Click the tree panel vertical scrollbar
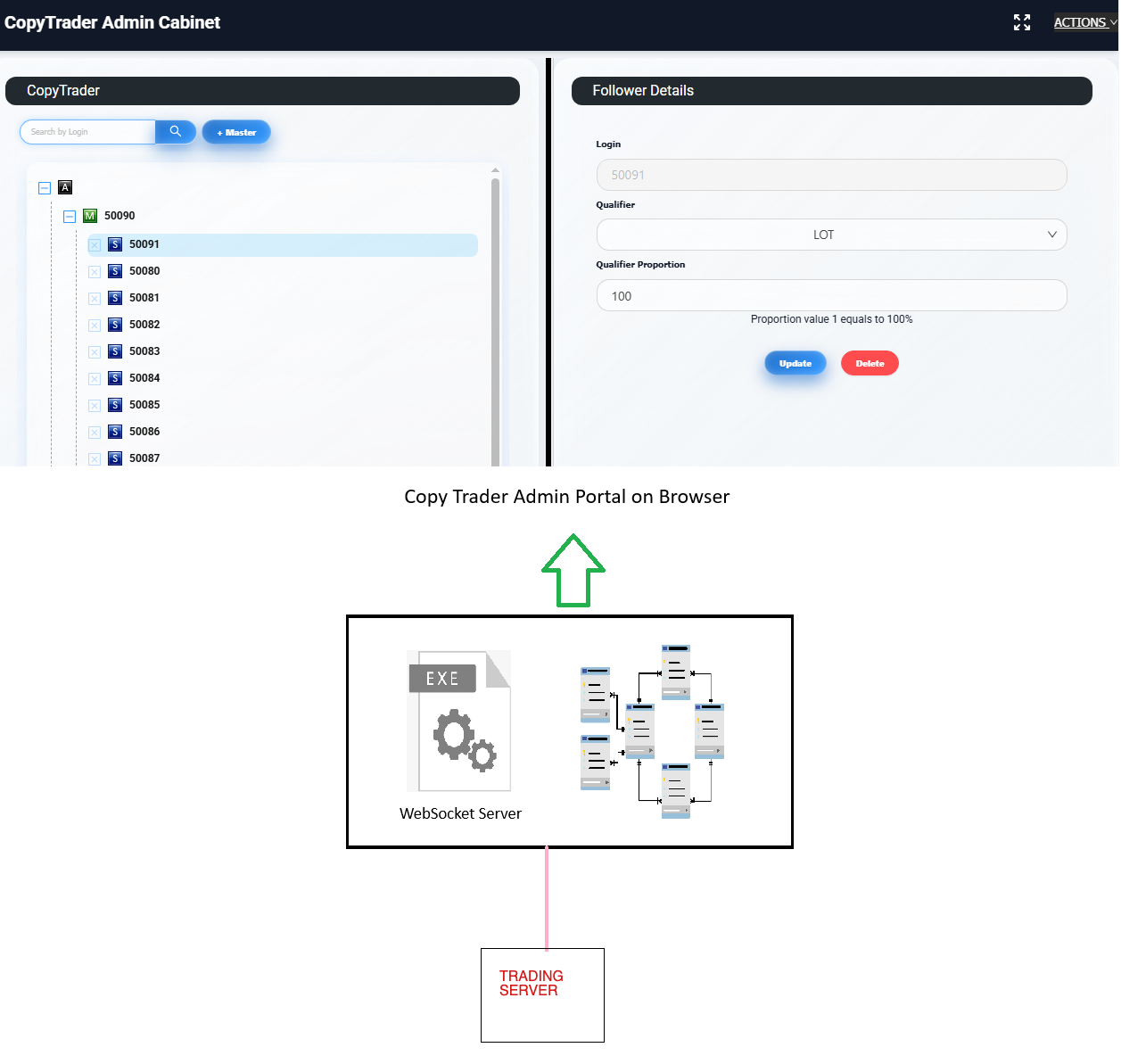Viewport: 1121px width, 1064px height. tap(496, 321)
